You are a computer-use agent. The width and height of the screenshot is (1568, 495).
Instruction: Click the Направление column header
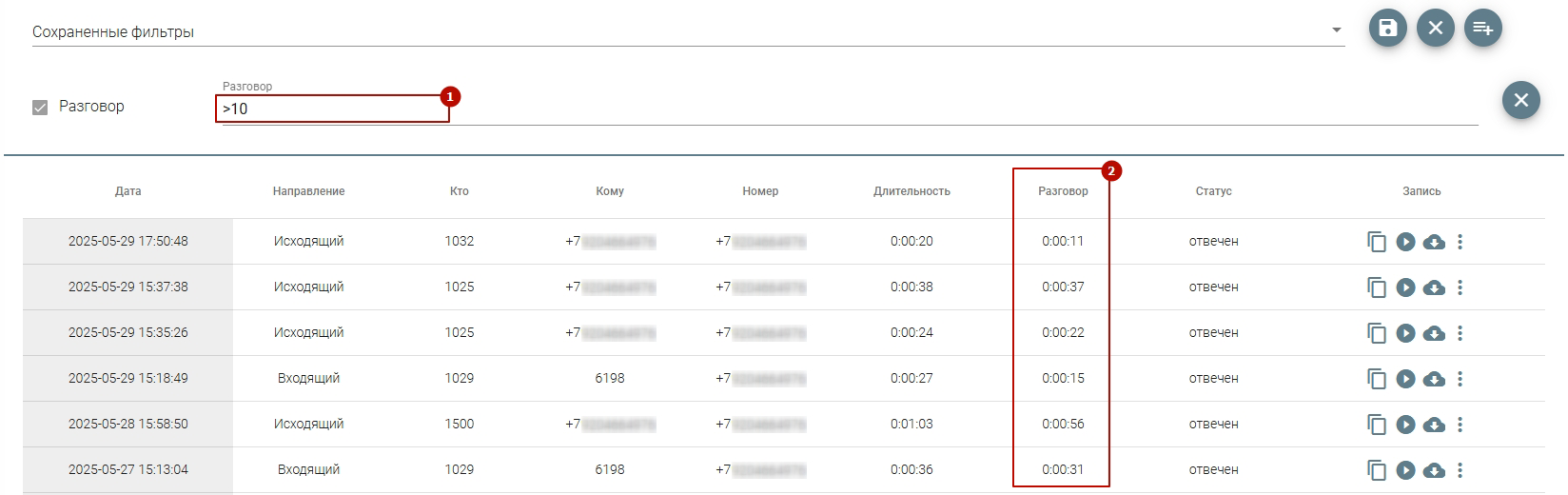tap(308, 191)
